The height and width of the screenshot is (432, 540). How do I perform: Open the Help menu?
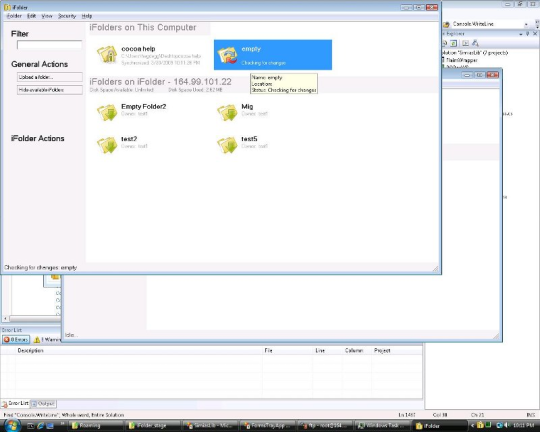pyautogui.click(x=87, y=16)
